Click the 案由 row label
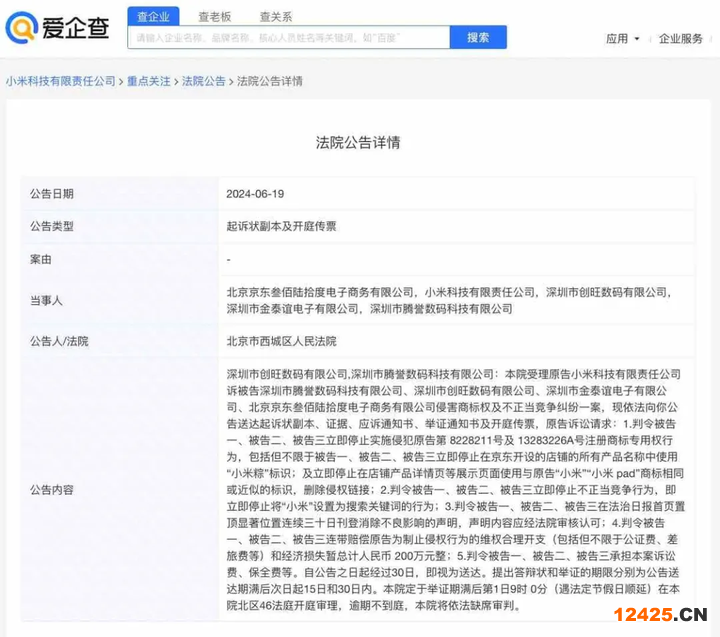Image resolution: width=720 pixels, height=637 pixels. tap(41, 259)
